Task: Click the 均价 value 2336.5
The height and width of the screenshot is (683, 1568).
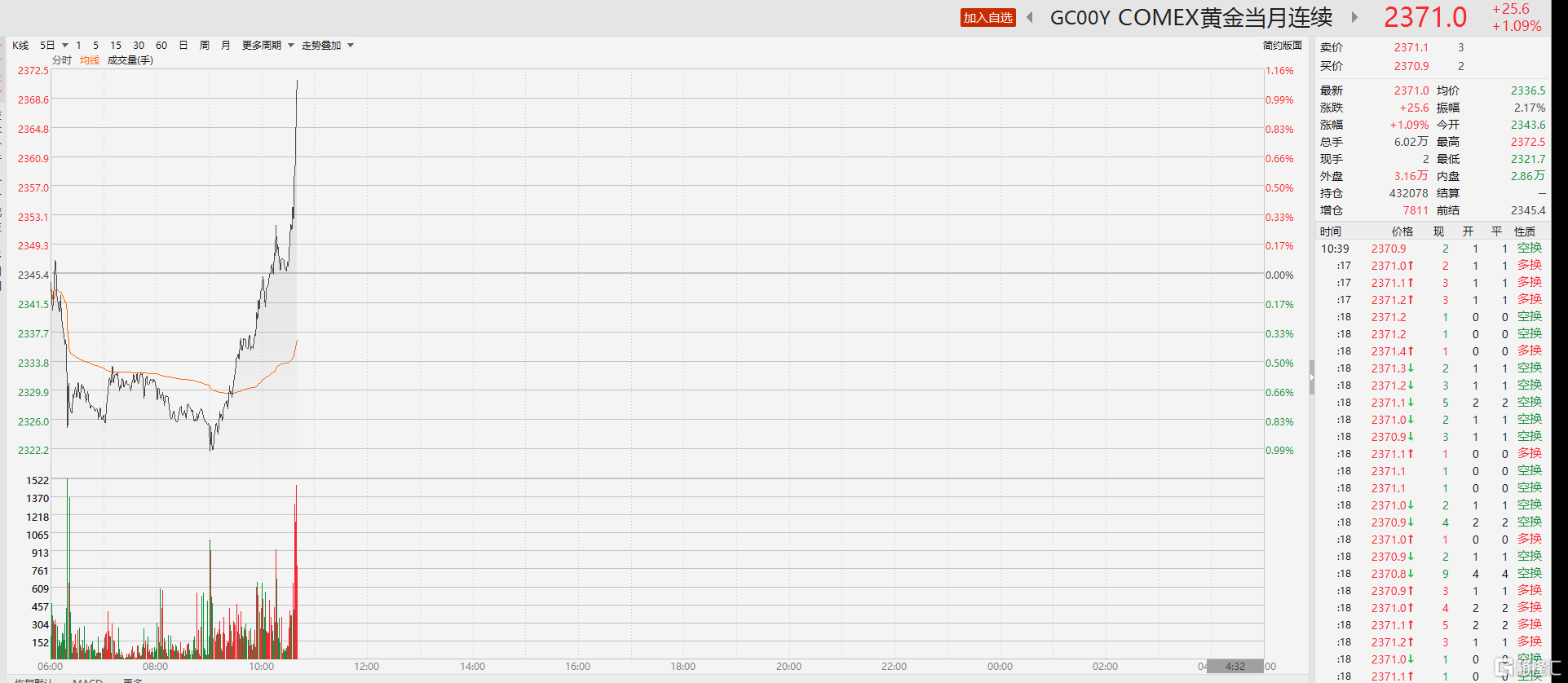Action: (x=1528, y=90)
